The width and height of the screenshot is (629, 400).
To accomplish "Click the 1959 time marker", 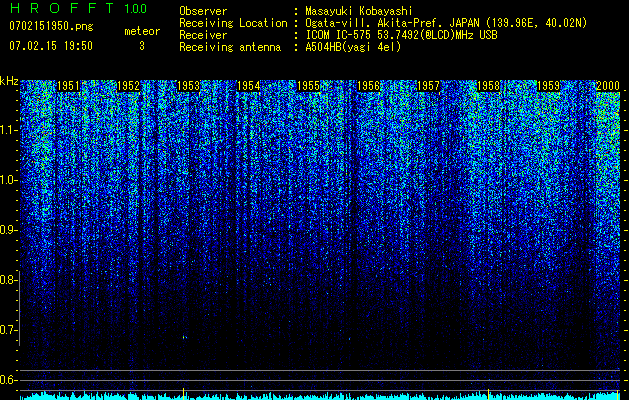I will (x=548, y=86).
